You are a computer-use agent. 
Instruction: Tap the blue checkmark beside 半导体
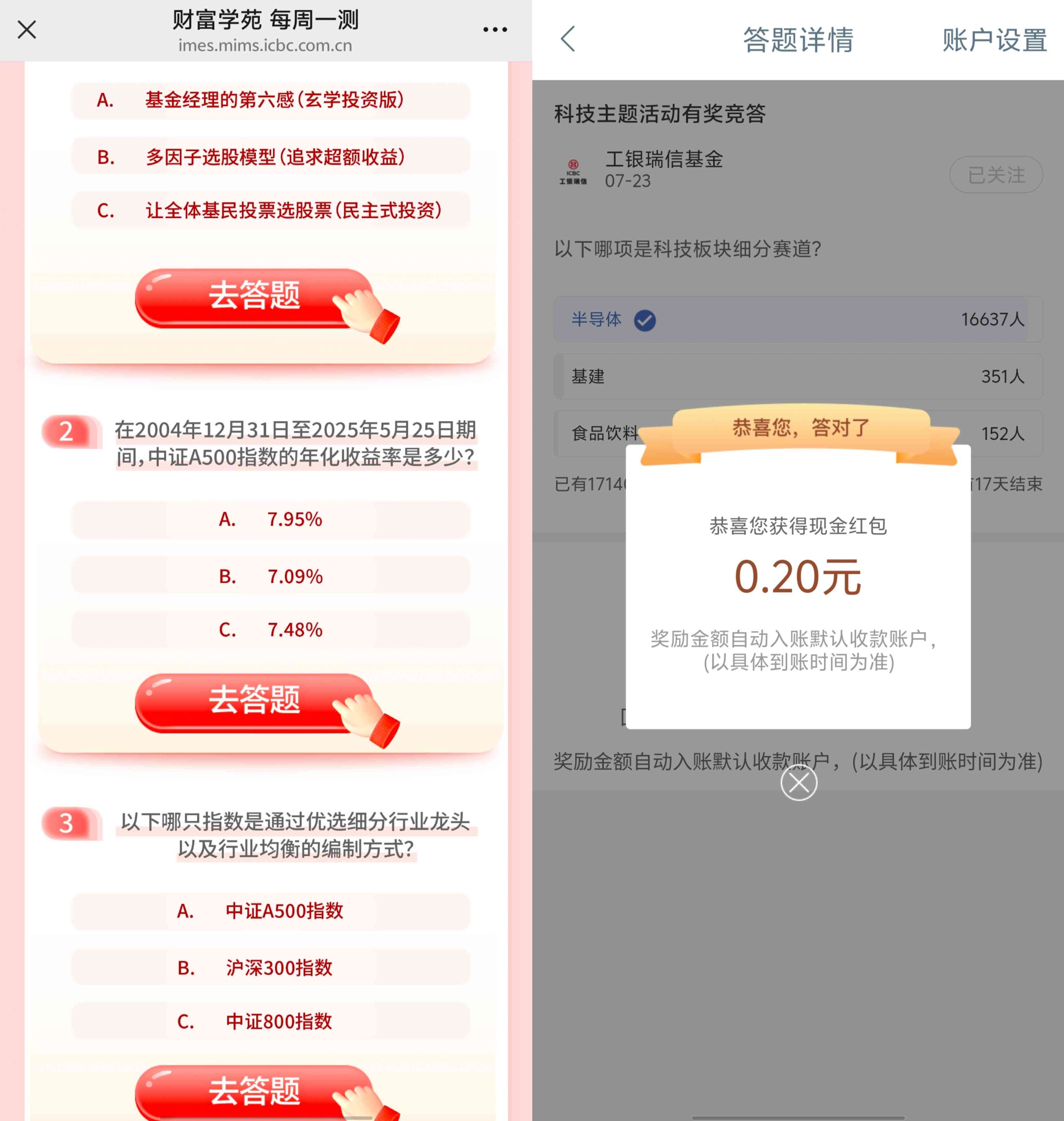point(645,320)
